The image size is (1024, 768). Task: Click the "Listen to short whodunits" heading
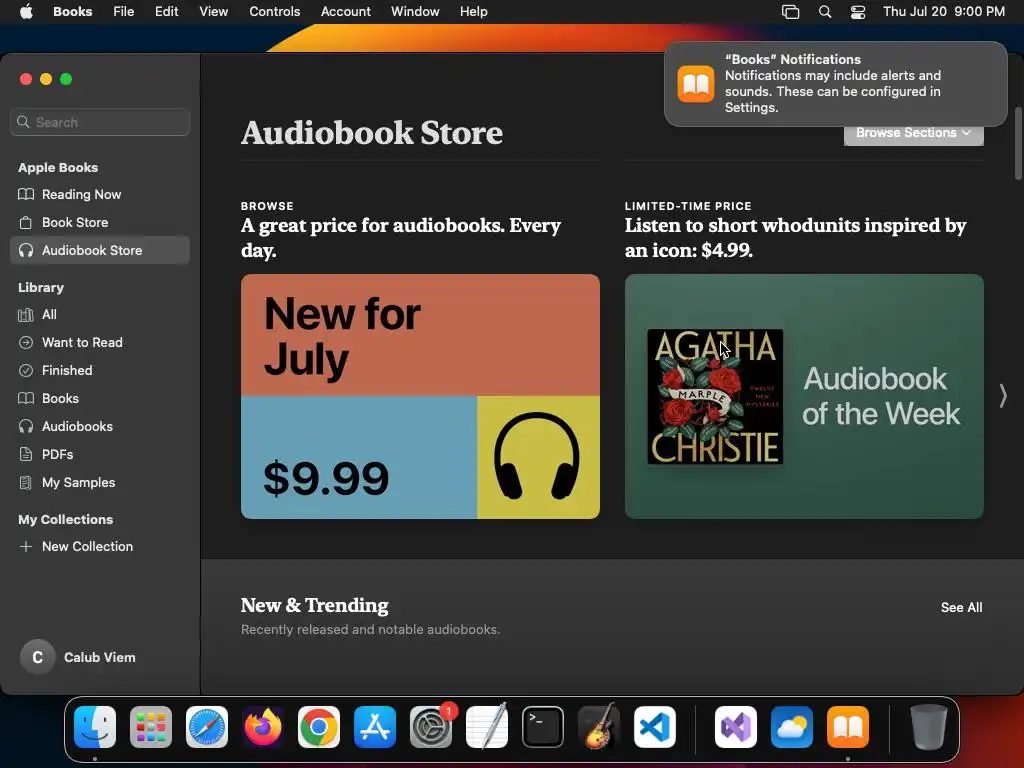point(795,238)
